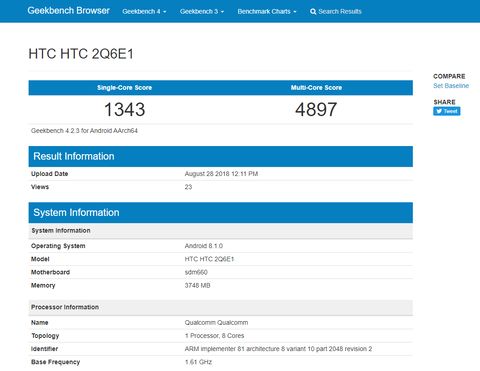Click Set Baseline link under Compare
The width and height of the screenshot is (480, 371).
(x=451, y=86)
